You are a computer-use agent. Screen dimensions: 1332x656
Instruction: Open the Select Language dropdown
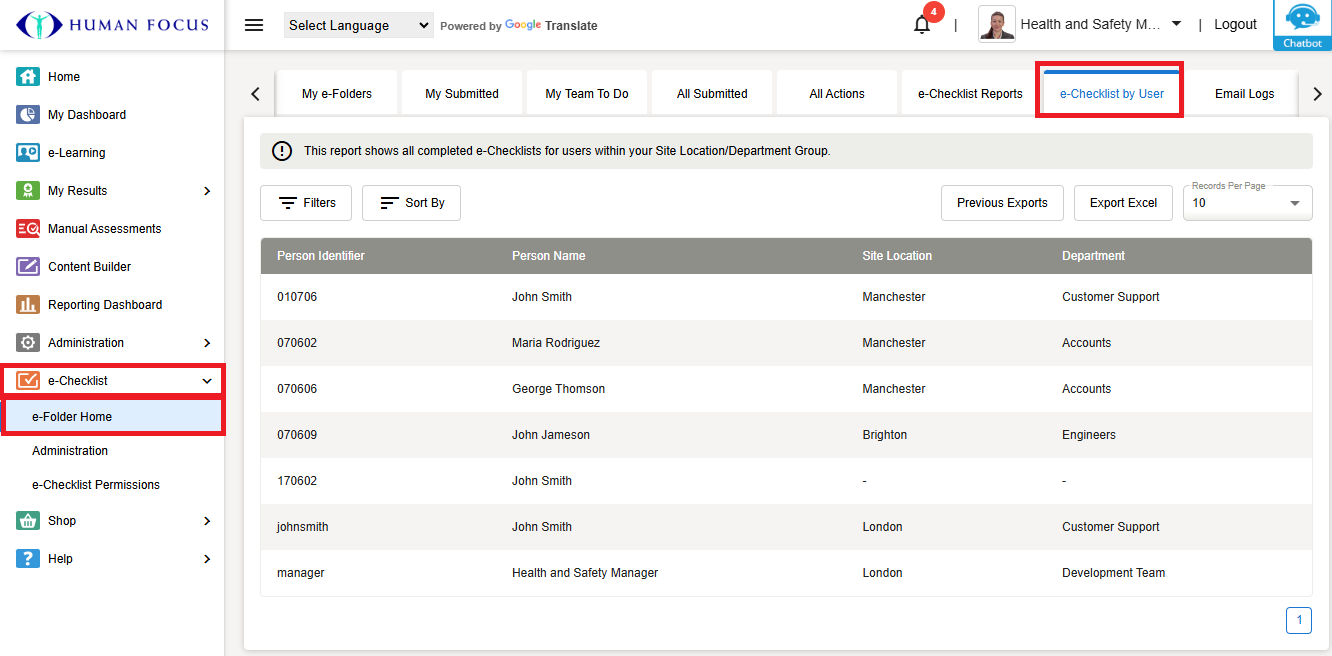pos(358,25)
